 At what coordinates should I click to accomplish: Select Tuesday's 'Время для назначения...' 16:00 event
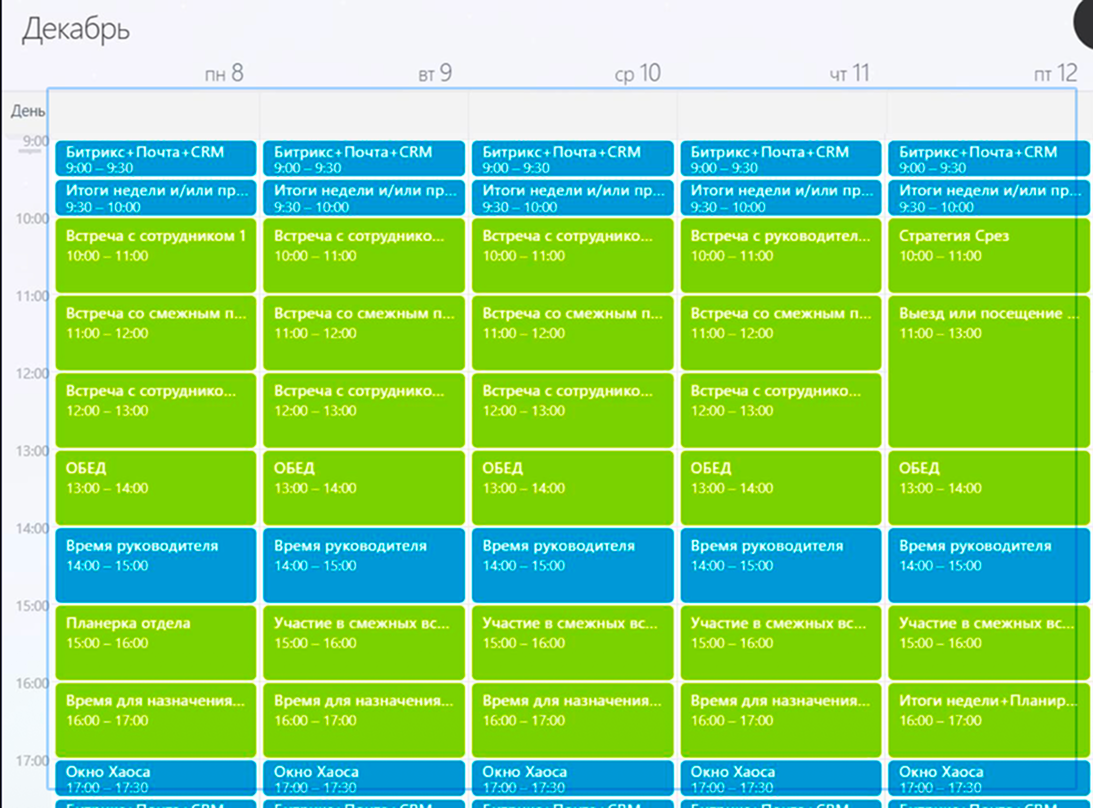pyautogui.click(x=364, y=719)
